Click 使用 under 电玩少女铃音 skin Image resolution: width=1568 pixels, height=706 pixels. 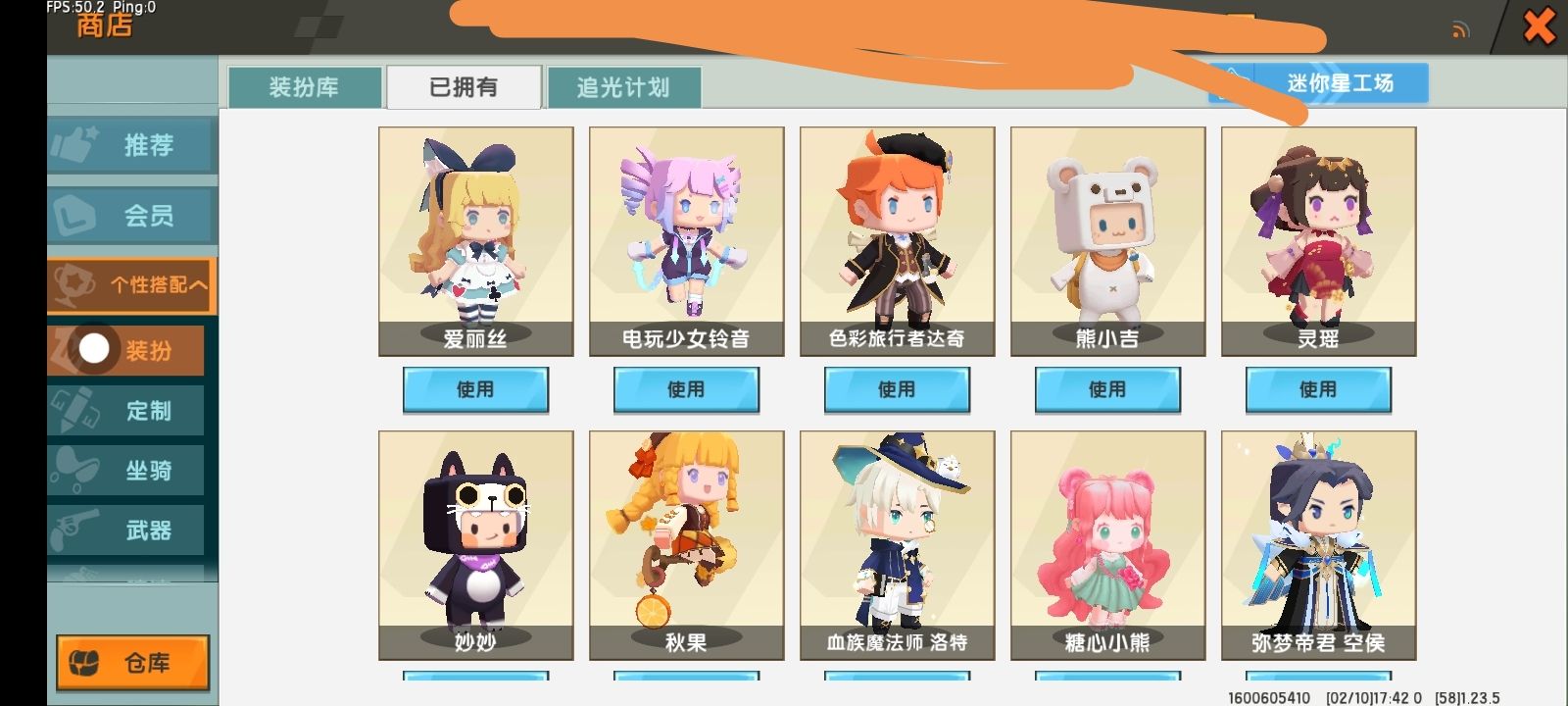tap(686, 389)
